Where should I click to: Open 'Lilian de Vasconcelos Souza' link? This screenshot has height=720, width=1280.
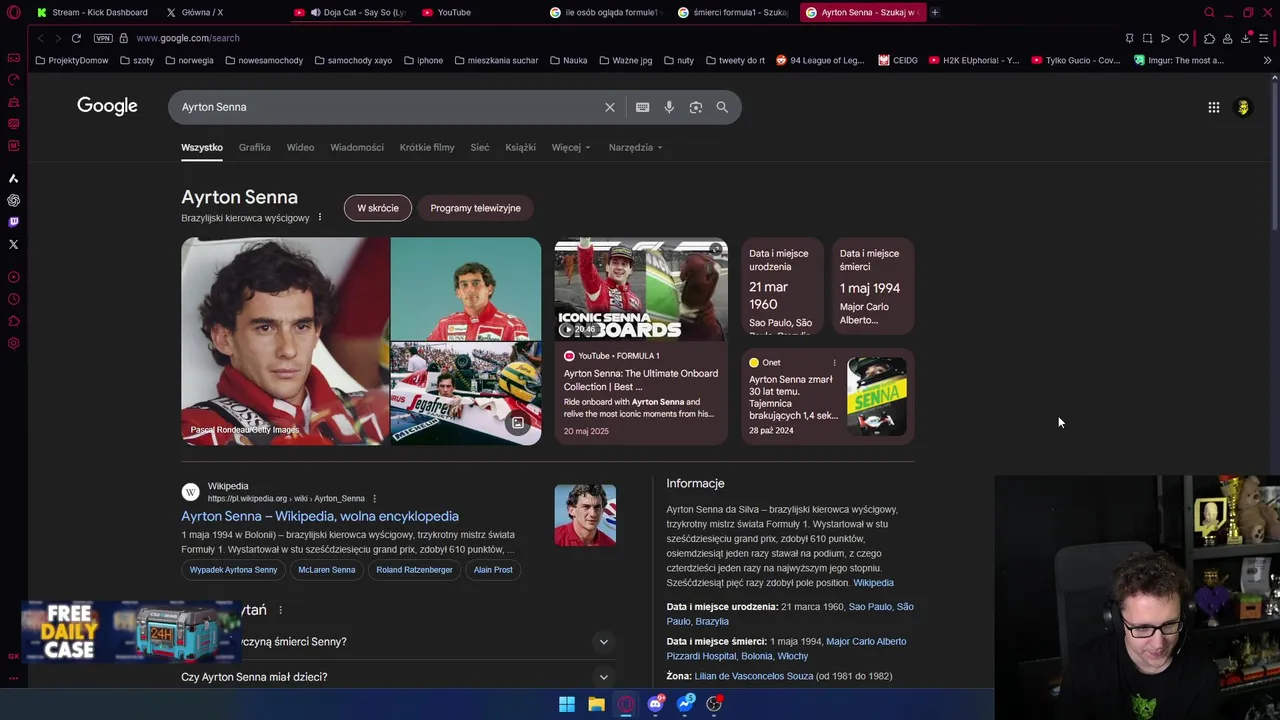coord(753,676)
